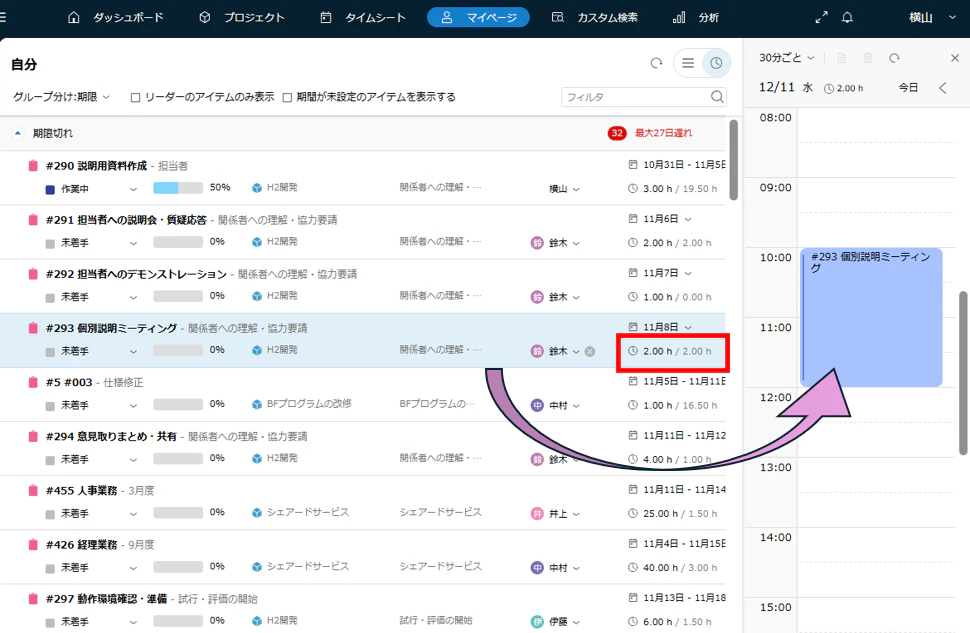Screen dimensions: 970x633
Task: Open task #426 経理業務
Action: pos(82,545)
